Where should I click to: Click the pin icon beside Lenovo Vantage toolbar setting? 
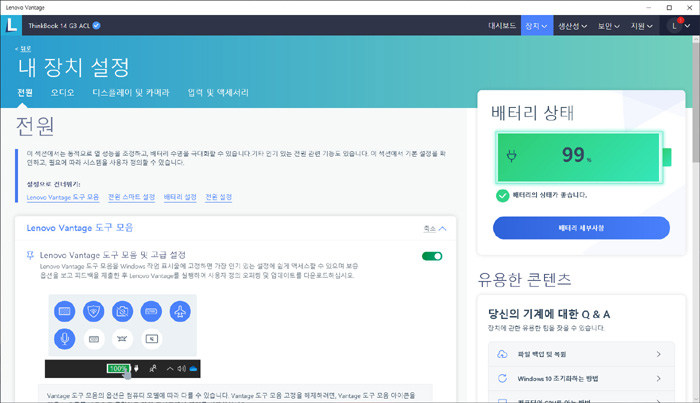pyautogui.click(x=30, y=255)
